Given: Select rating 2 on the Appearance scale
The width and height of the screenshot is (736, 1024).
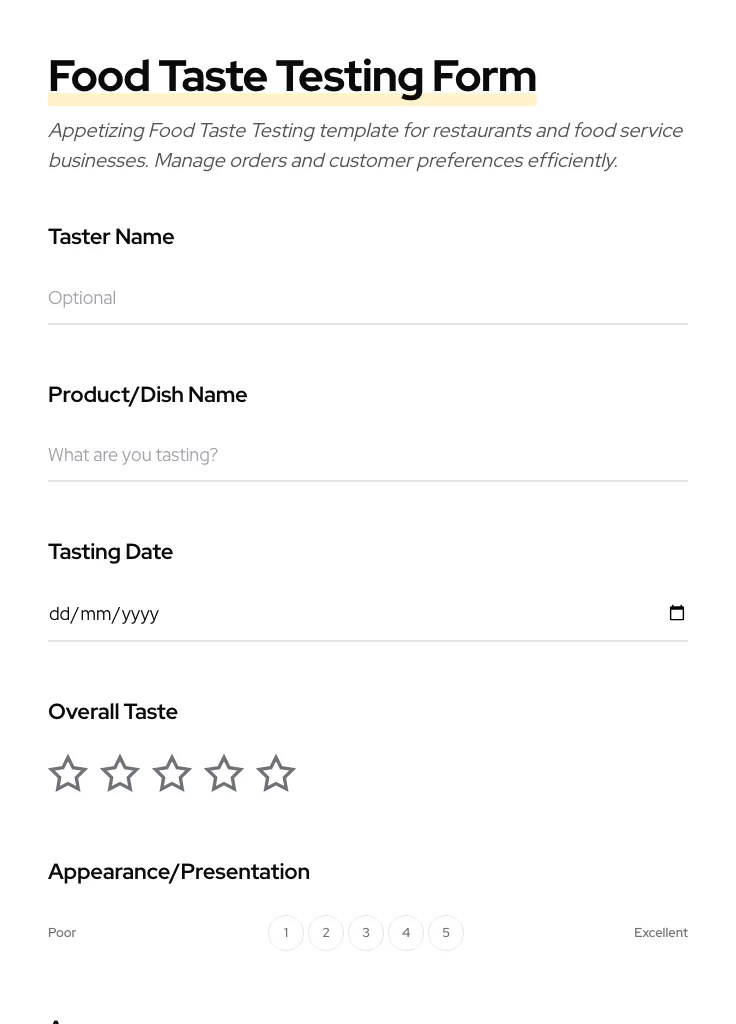Looking at the screenshot, I should [326, 932].
